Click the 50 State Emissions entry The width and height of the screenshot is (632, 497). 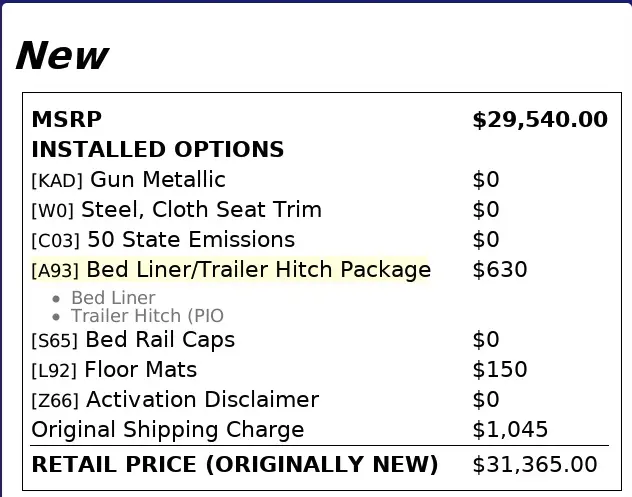[x=191, y=239]
